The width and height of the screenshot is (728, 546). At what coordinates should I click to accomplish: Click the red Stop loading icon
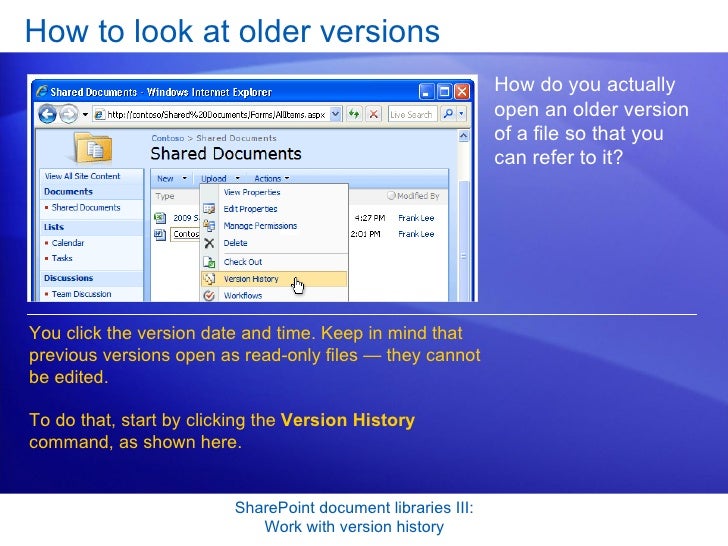(x=374, y=114)
